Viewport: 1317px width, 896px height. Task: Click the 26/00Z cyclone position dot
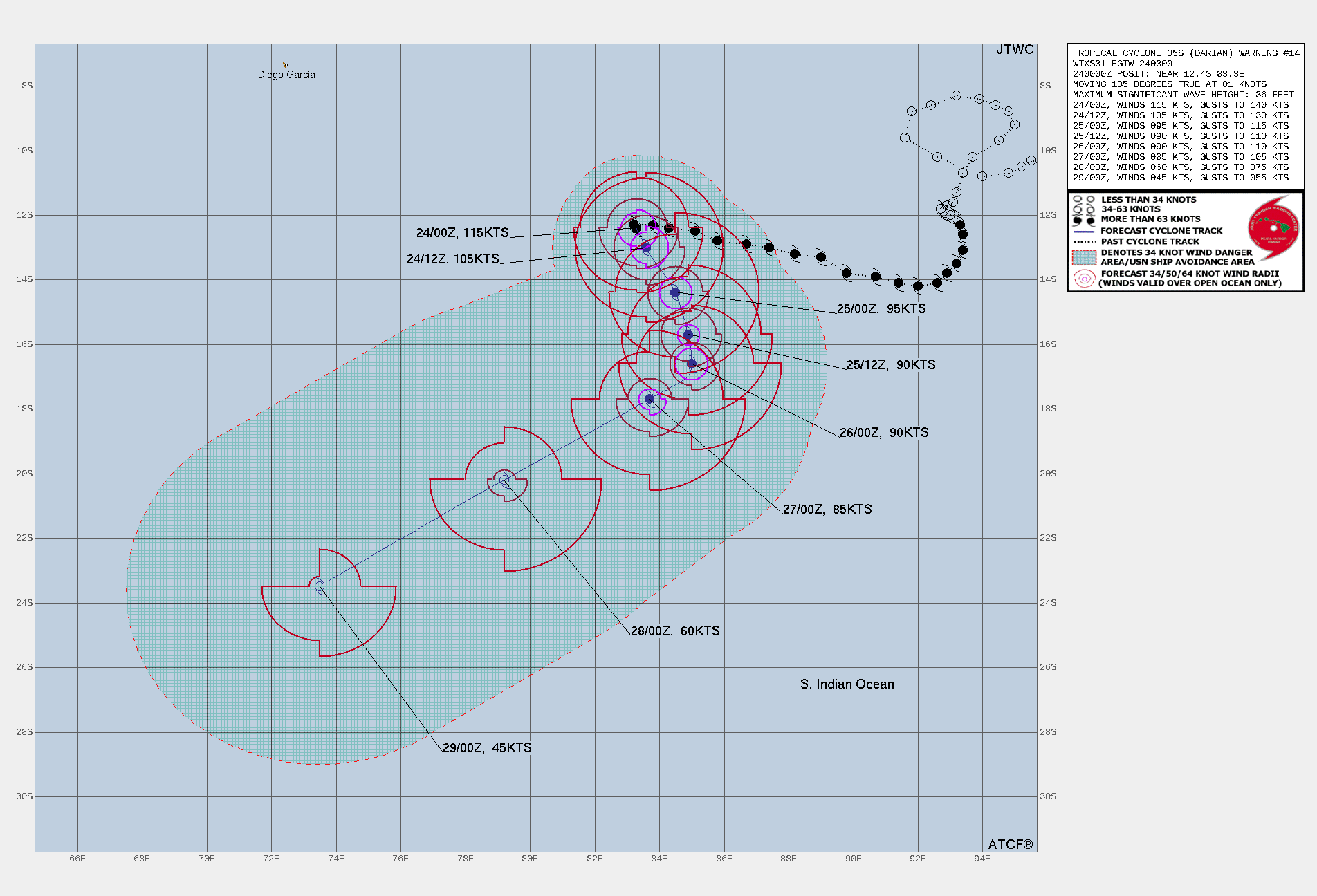click(x=692, y=363)
